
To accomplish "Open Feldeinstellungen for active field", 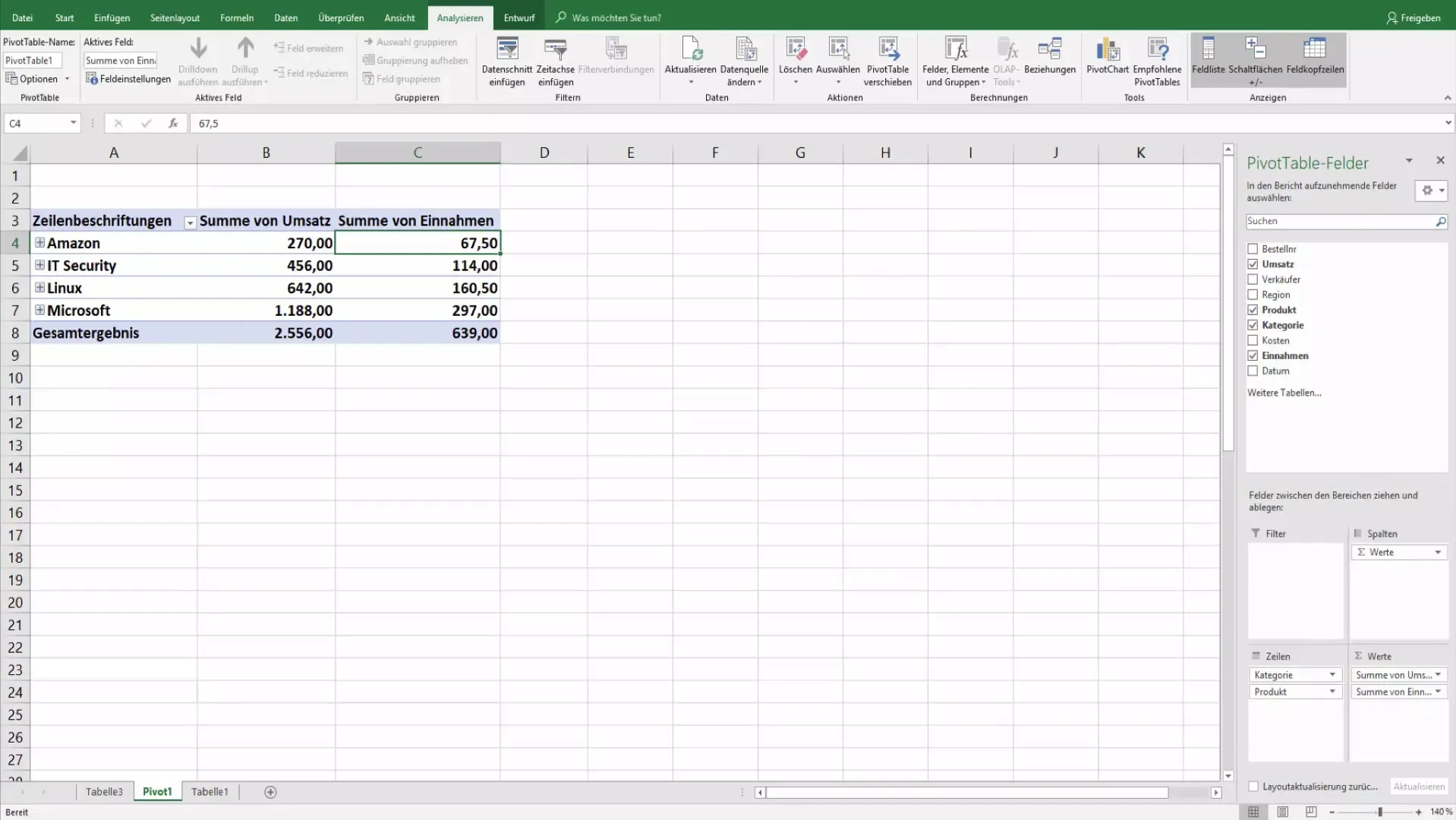I will (x=128, y=79).
